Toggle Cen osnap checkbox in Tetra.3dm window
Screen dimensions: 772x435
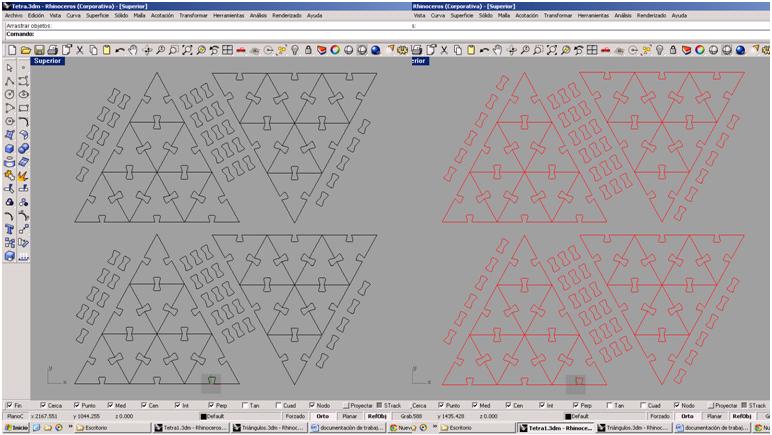[x=144, y=405]
